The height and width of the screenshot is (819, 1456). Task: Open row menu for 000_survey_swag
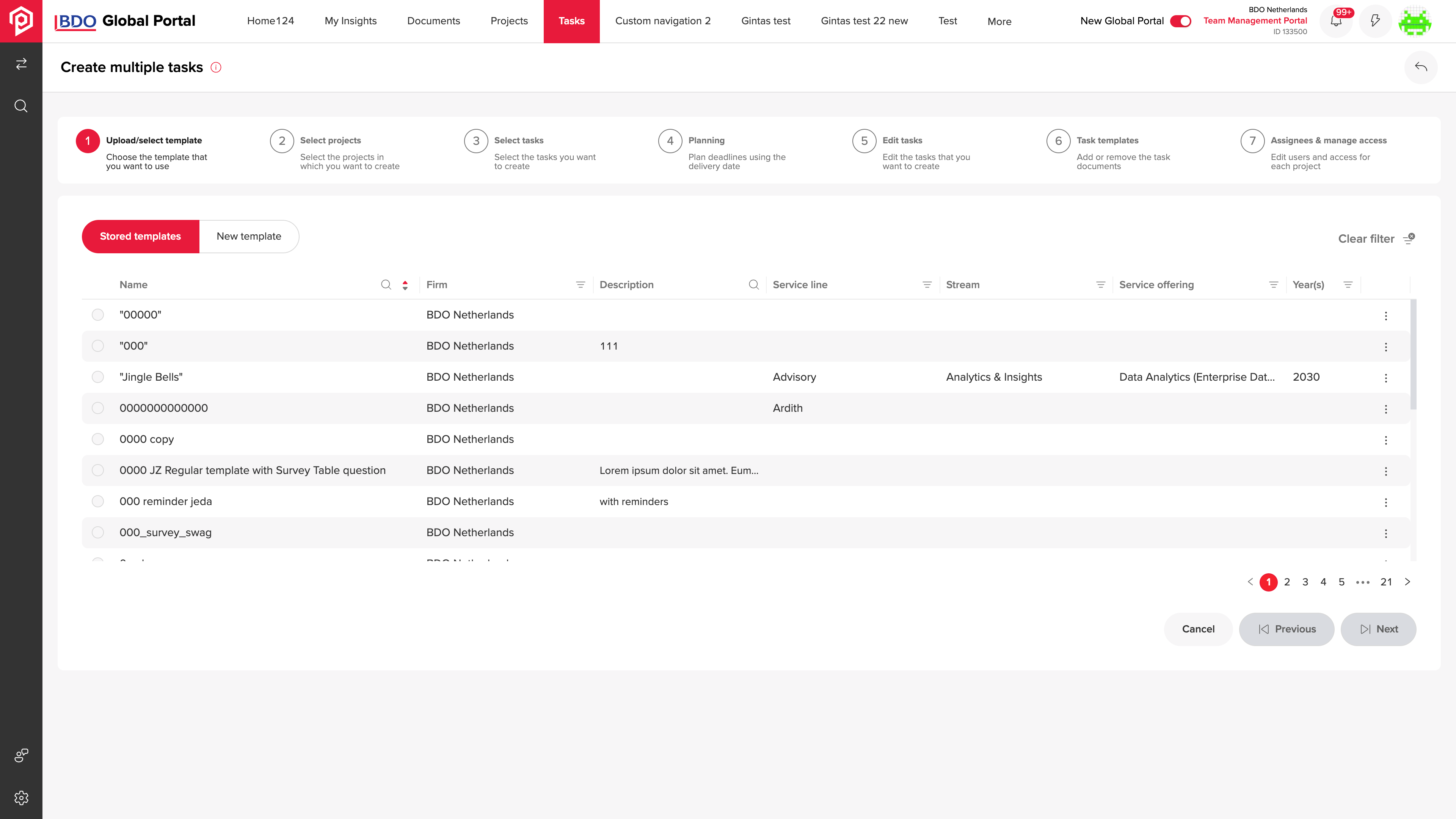click(x=1386, y=533)
